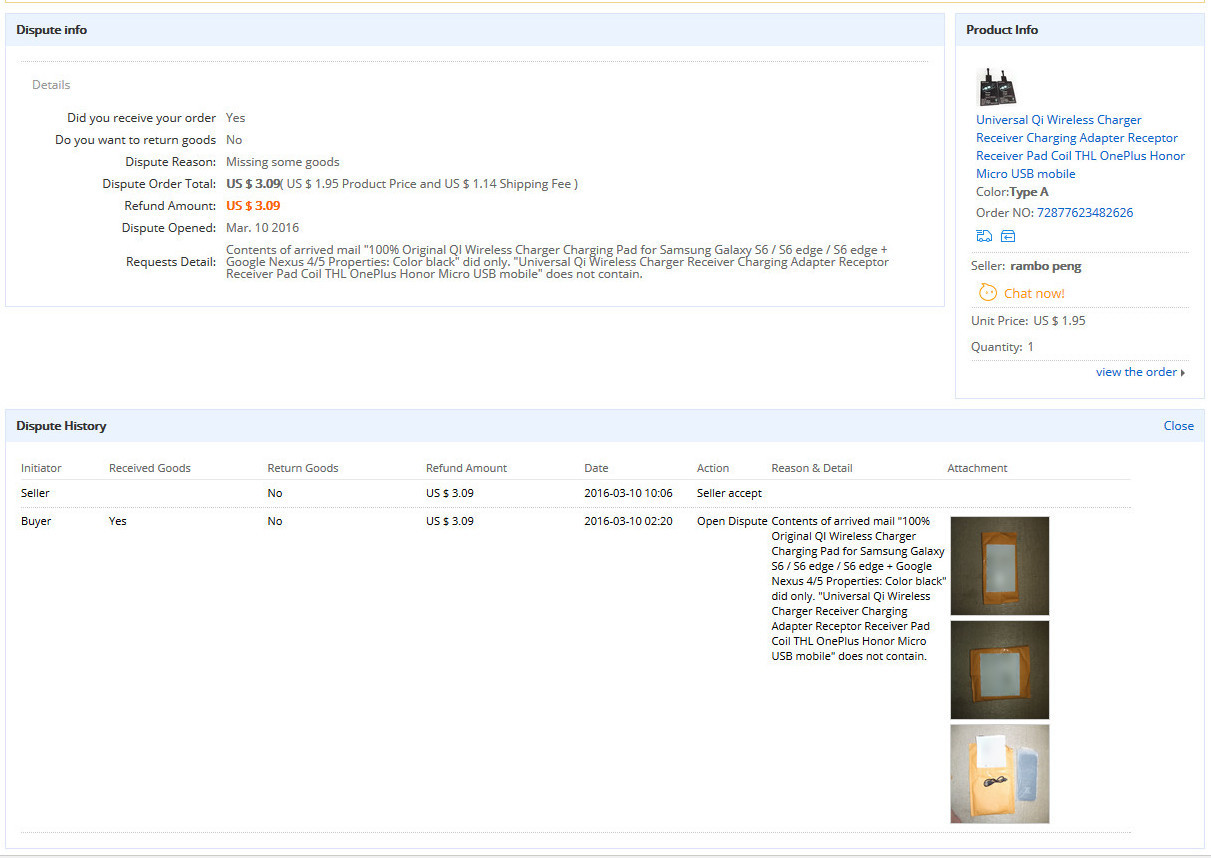Click the orange Refund Amount US $ 3.09
Viewport: 1211px width, 858px height.
pos(253,206)
